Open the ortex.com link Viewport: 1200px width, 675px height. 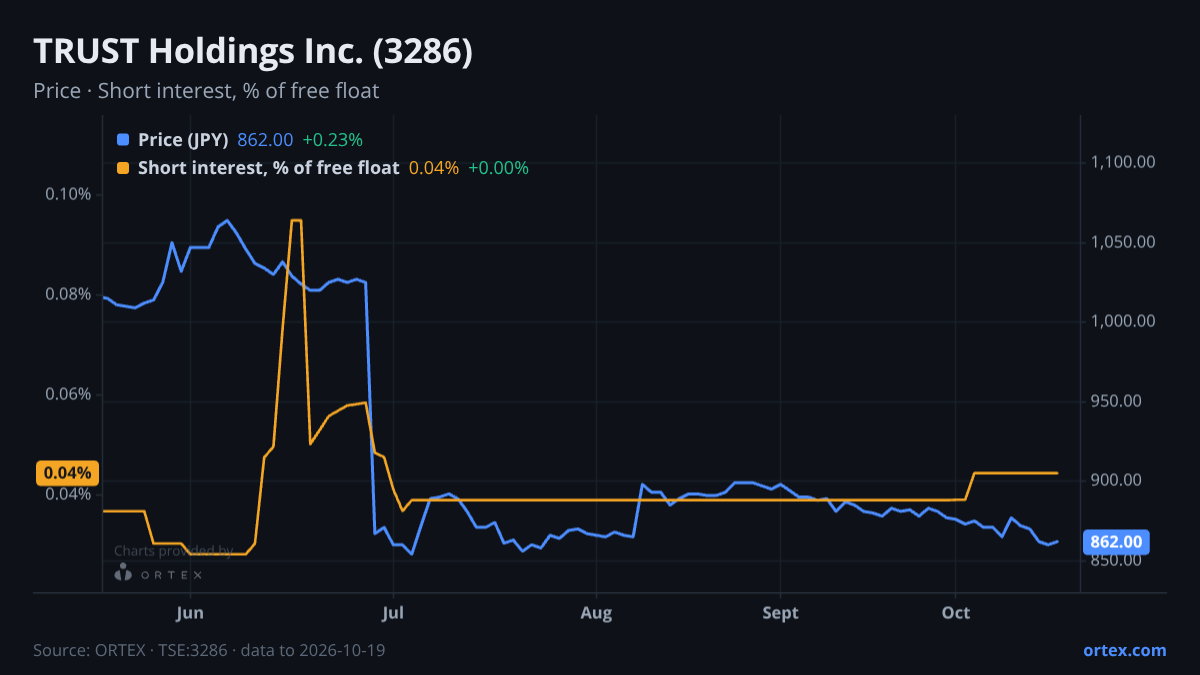pyautogui.click(x=1124, y=650)
